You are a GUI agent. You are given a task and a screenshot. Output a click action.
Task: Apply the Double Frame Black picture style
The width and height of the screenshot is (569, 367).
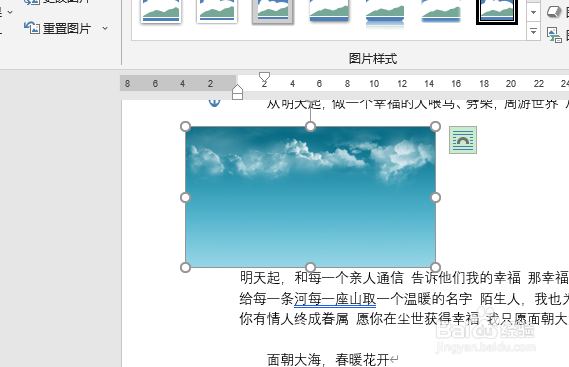[497, 11]
